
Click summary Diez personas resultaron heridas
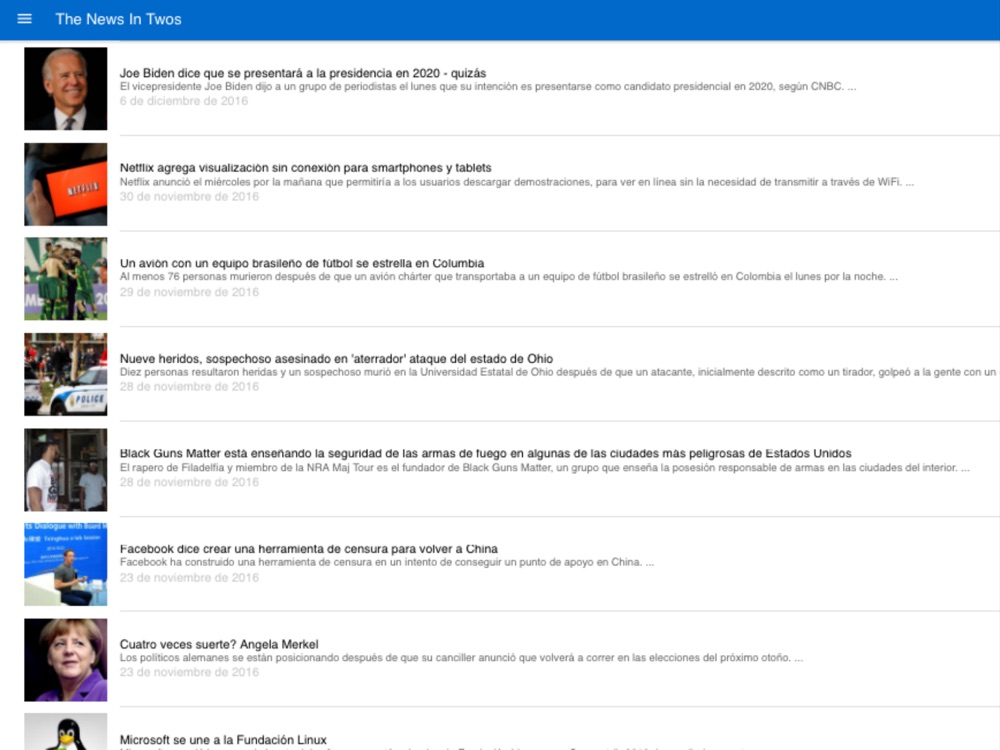(558, 372)
